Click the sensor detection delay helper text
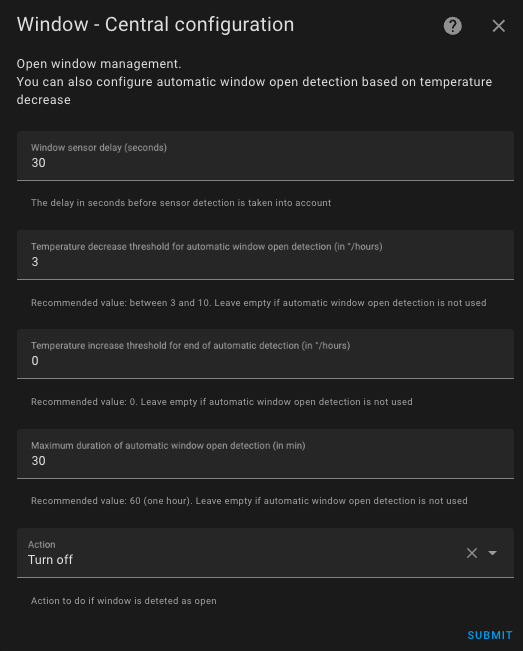Screen dimensions: 523x651 coord(181,203)
